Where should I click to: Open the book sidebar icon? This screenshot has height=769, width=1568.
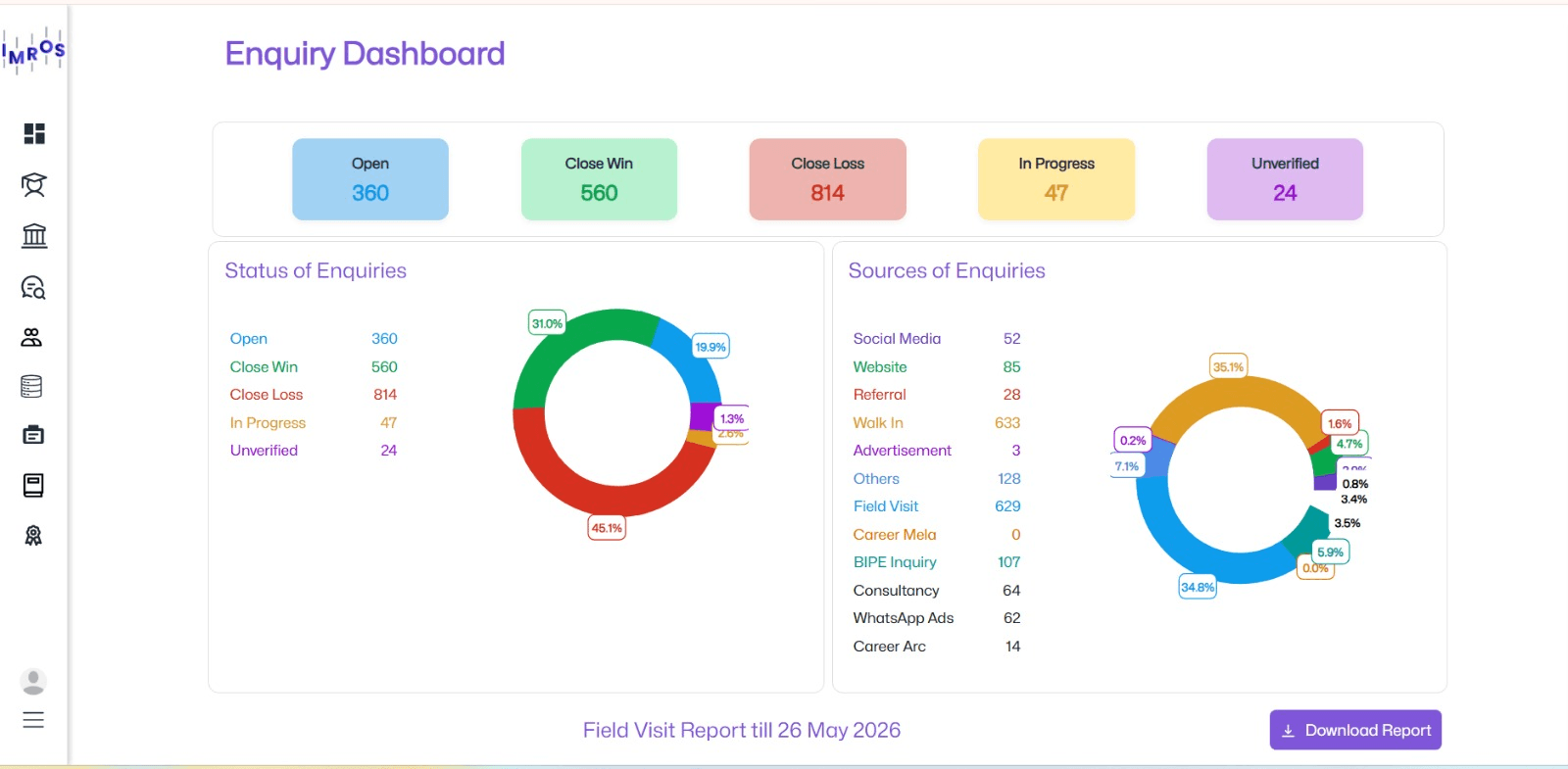click(x=33, y=485)
